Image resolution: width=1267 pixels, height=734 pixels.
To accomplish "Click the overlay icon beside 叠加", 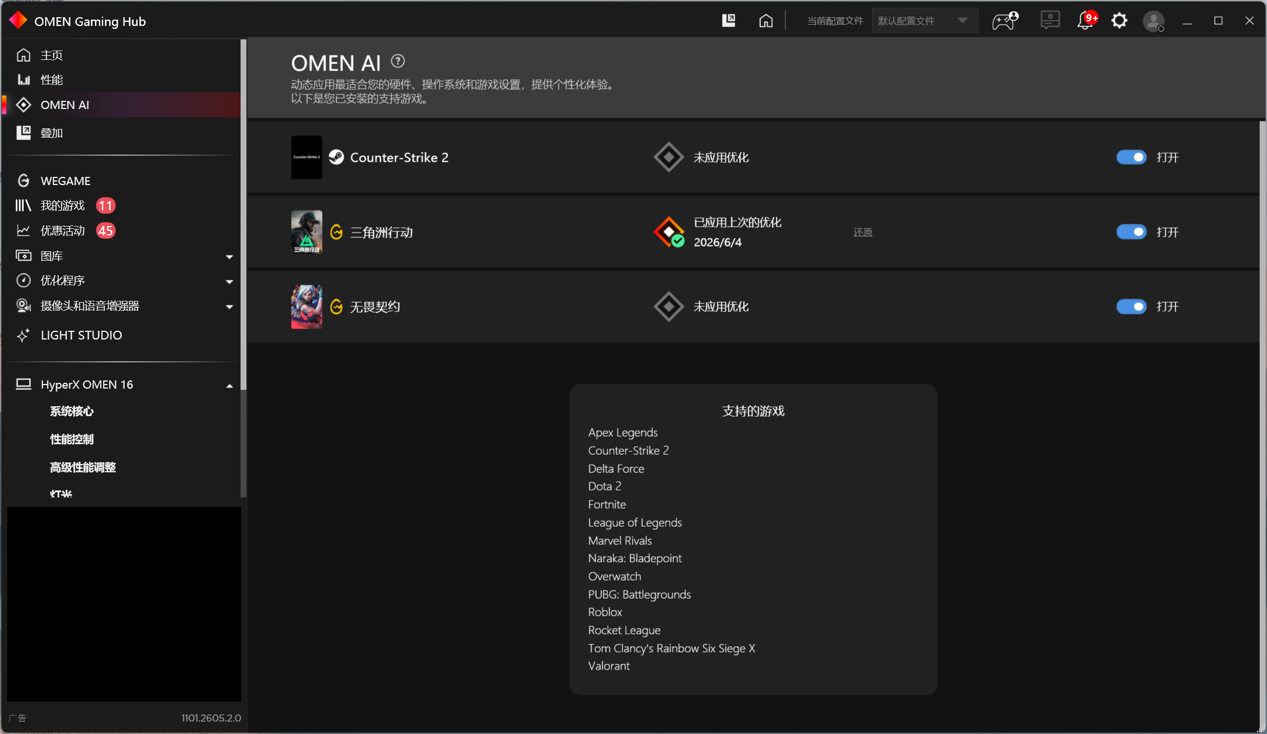I will (23, 132).
